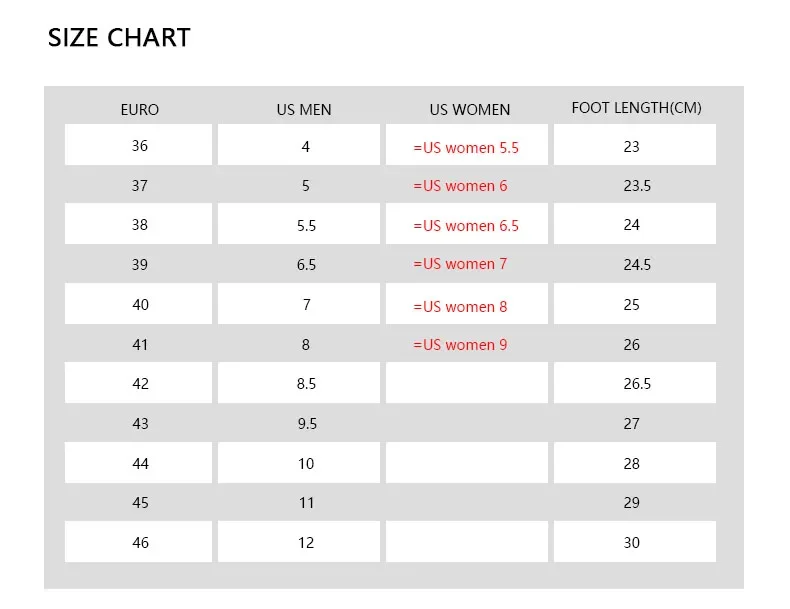Click the FOOT LENGTH(CM) column header
This screenshot has width=790, height=609.
click(636, 108)
